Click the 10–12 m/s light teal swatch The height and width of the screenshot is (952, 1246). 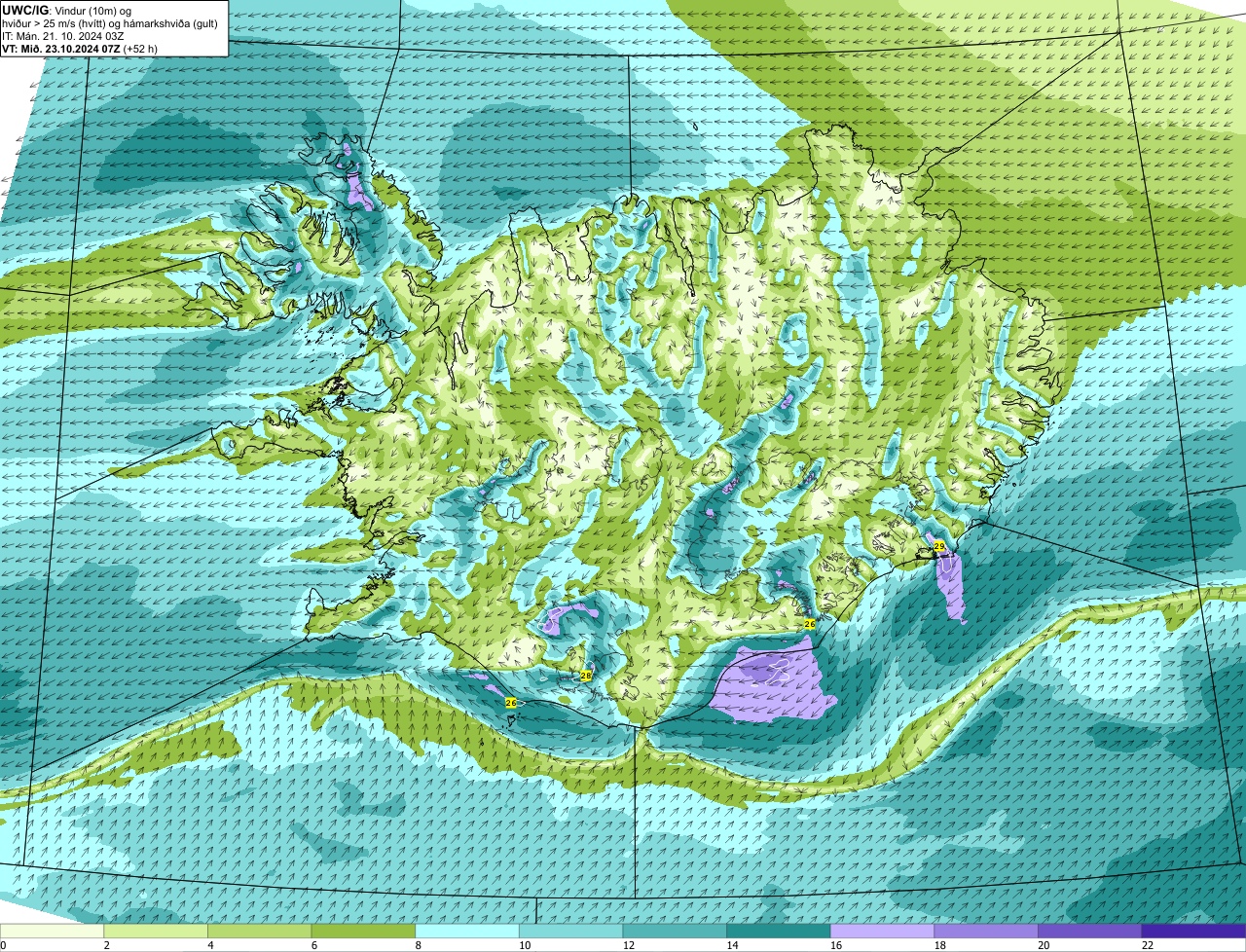tap(570, 931)
